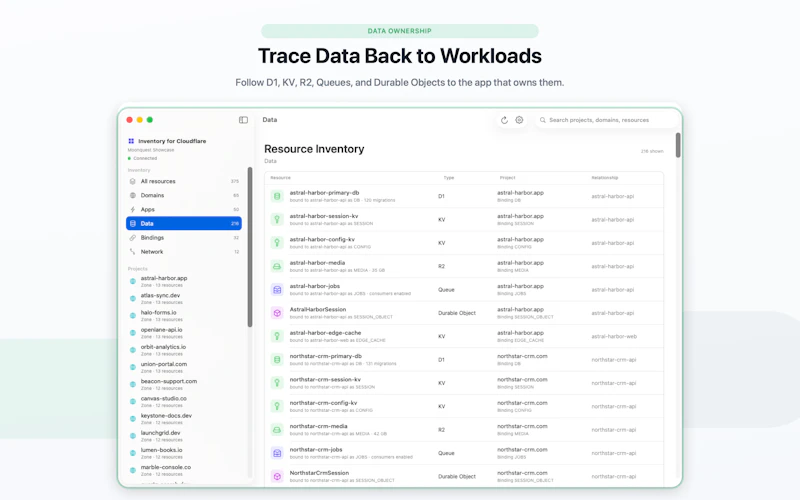Click Queue icon for northstar-crm-jobs
The image size is (800, 500).
point(277,453)
